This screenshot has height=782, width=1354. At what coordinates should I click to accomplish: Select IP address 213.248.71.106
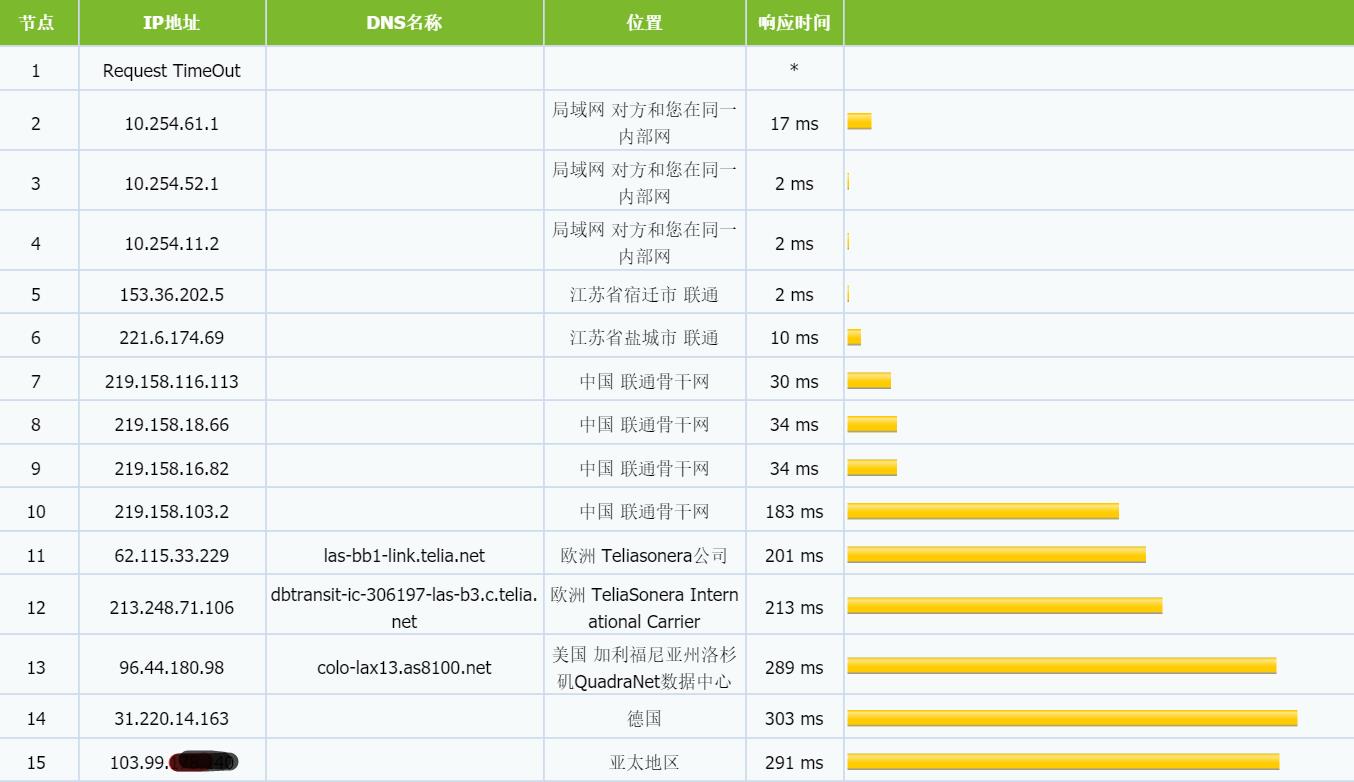tap(172, 608)
